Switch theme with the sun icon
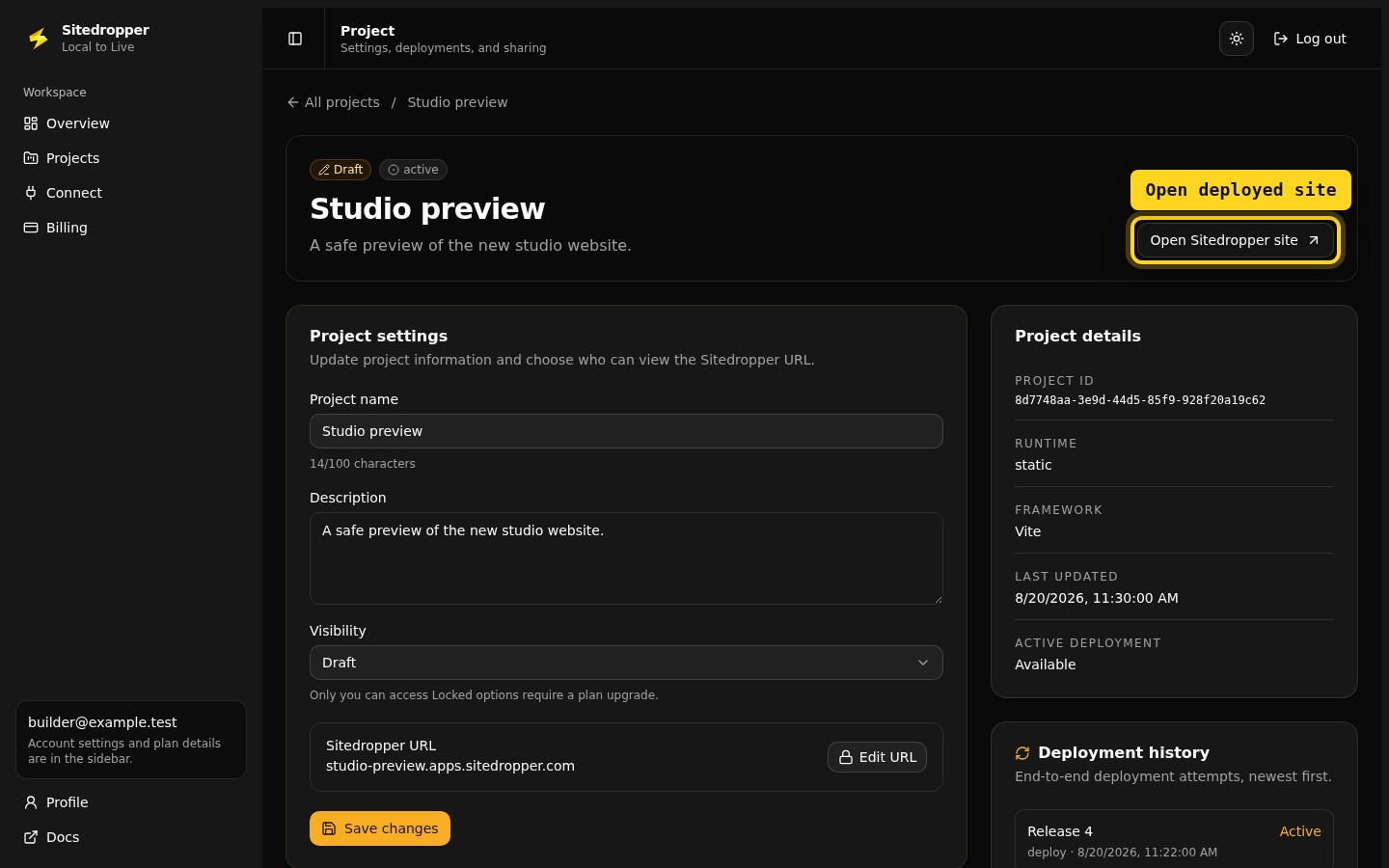The height and width of the screenshot is (868, 1389). click(1237, 39)
